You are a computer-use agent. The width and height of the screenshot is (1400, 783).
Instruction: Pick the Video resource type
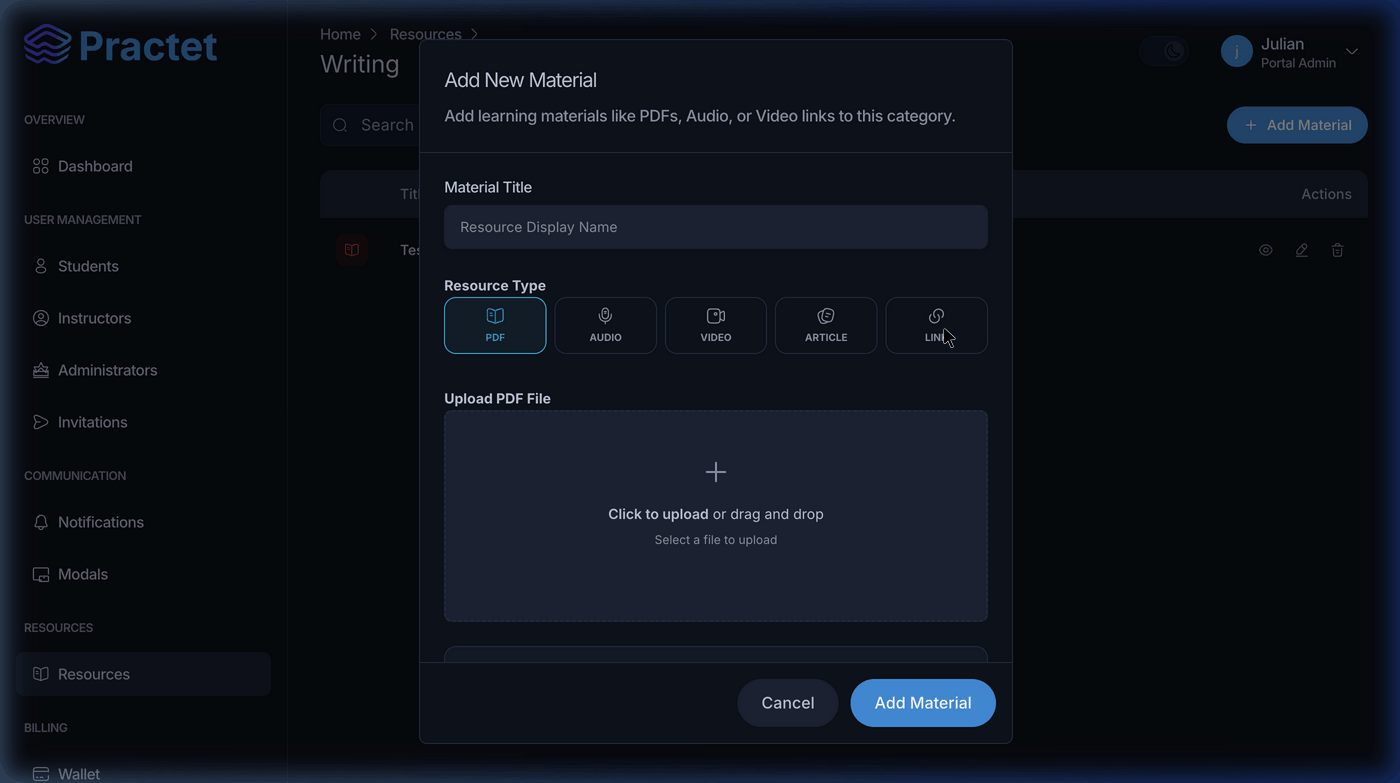point(716,325)
